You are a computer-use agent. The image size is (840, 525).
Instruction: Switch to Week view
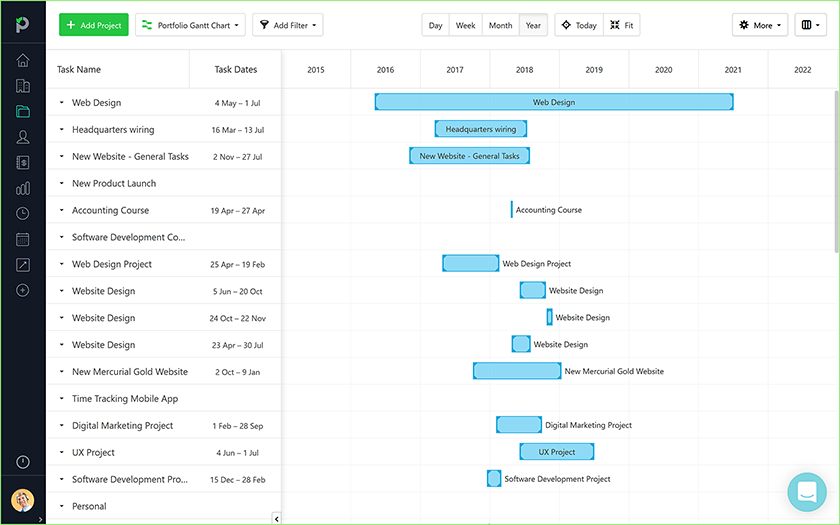click(x=466, y=25)
